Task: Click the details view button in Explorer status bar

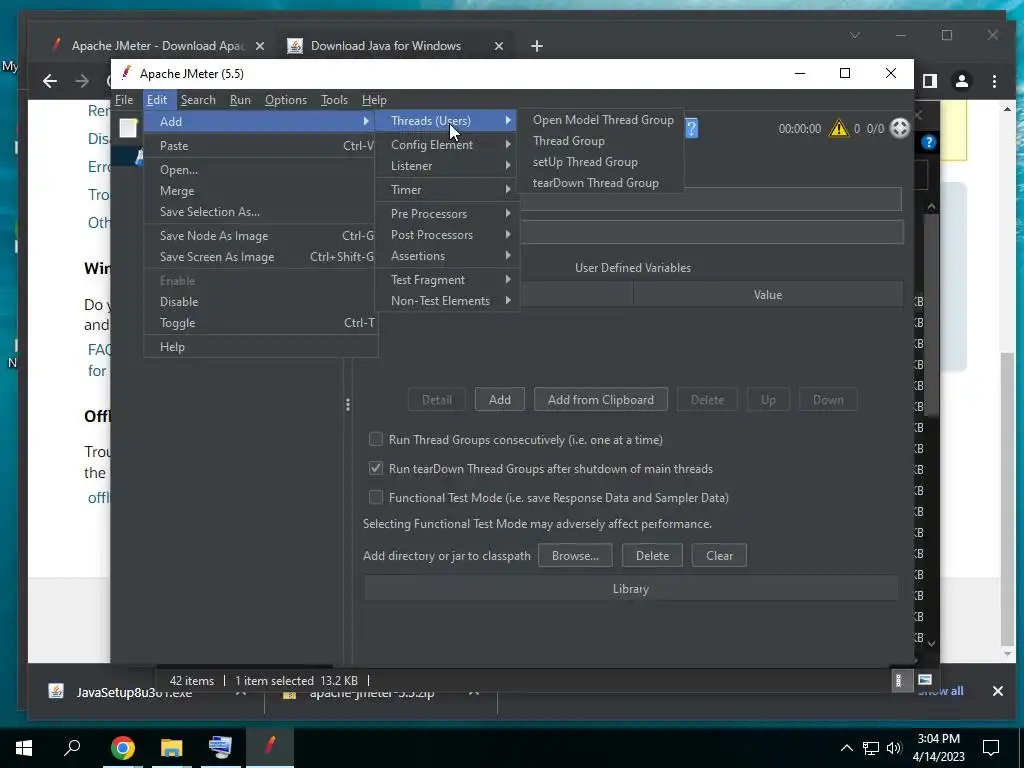Action: (899, 680)
